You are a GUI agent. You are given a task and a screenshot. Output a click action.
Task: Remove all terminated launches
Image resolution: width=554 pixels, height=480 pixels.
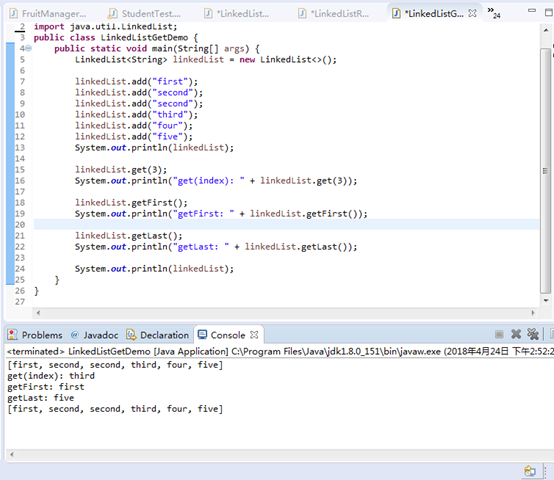click(533, 334)
